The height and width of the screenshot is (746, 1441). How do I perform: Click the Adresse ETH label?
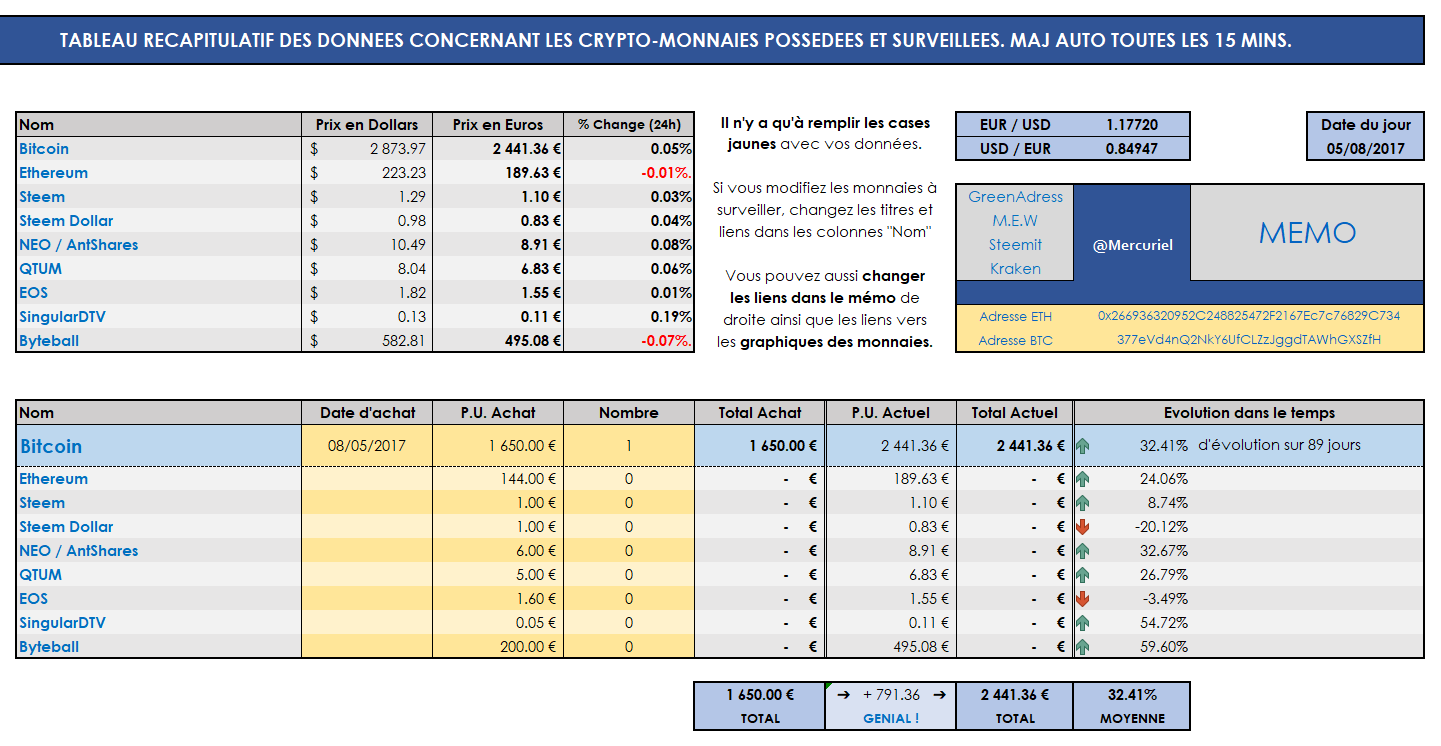pyautogui.click(x=1015, y=316)
